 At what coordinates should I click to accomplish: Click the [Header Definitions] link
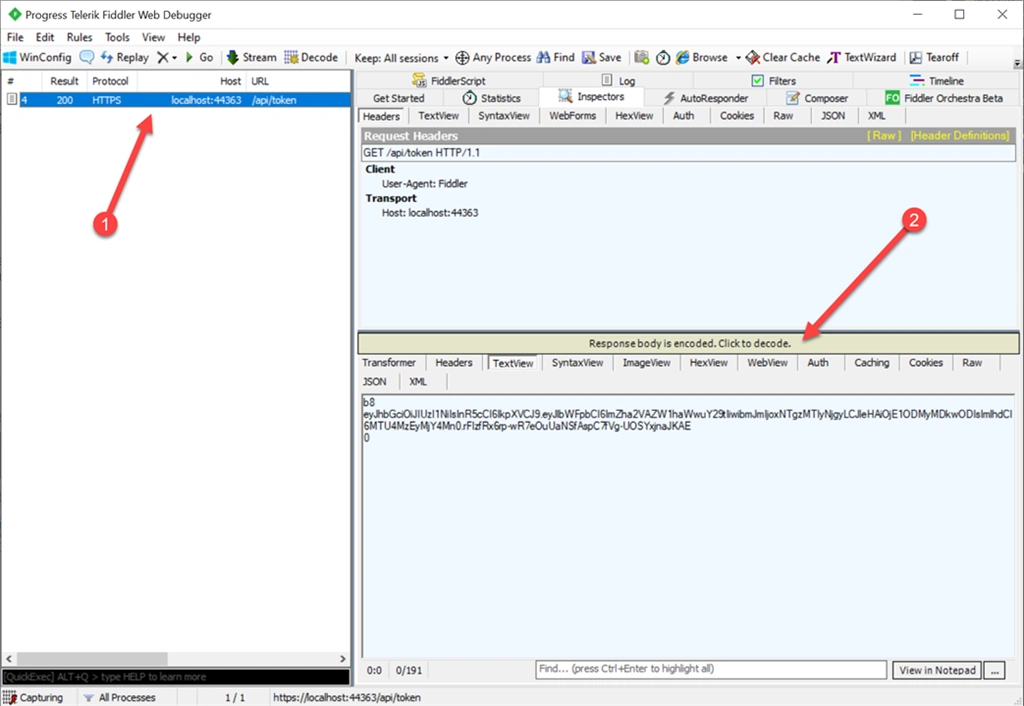click(x=959, y=135)
